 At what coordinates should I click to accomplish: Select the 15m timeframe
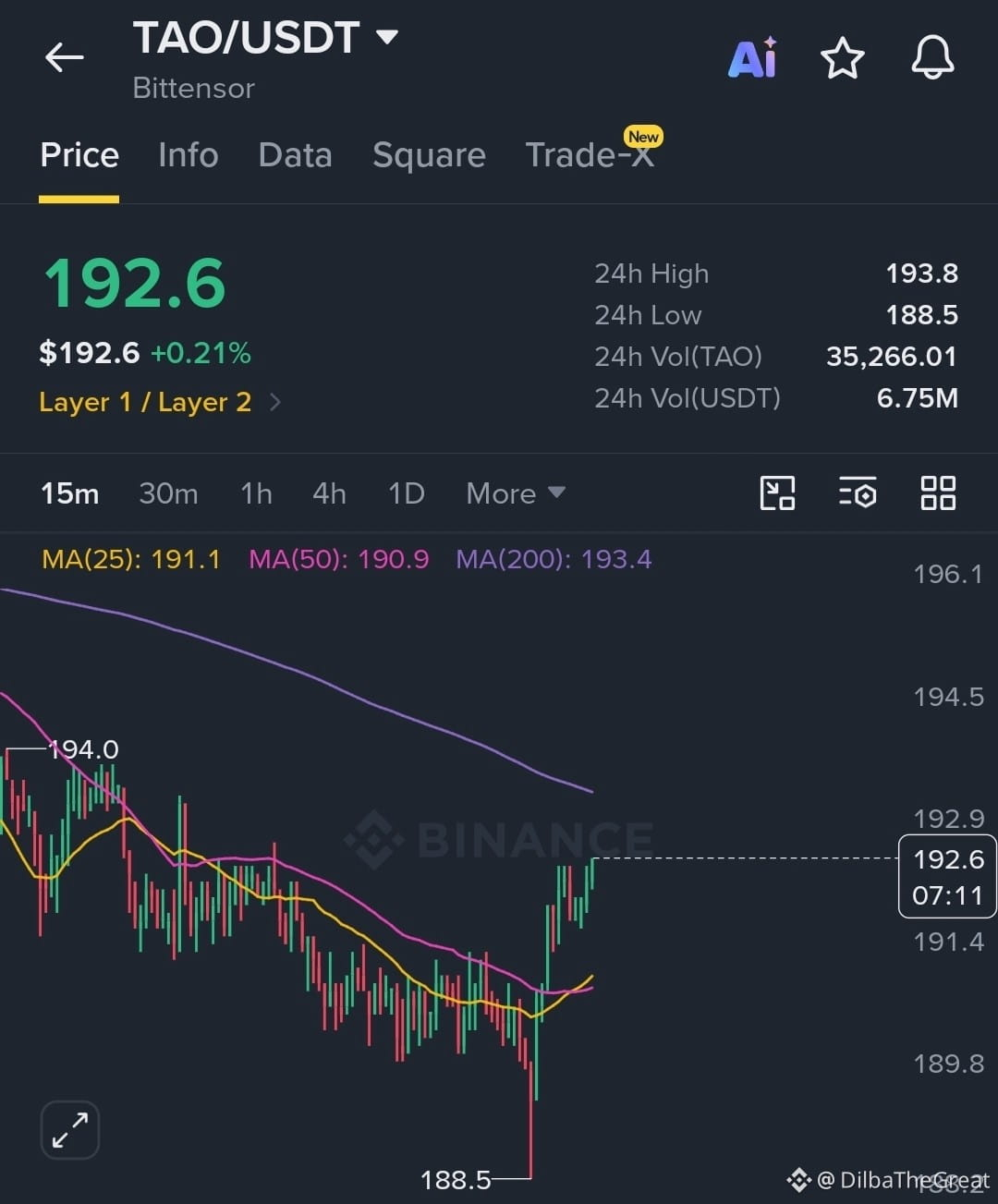coord(69,493)
